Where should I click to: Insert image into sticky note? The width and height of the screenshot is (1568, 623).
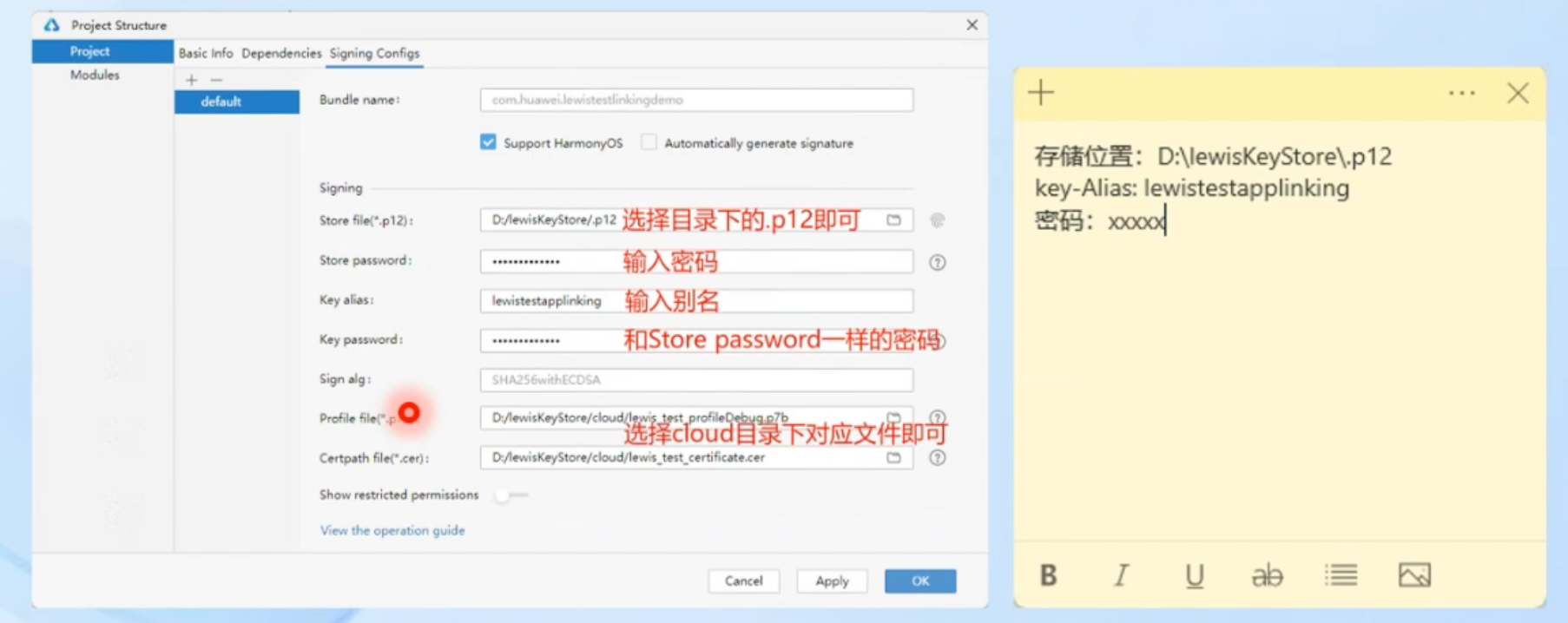[1414, 575]
